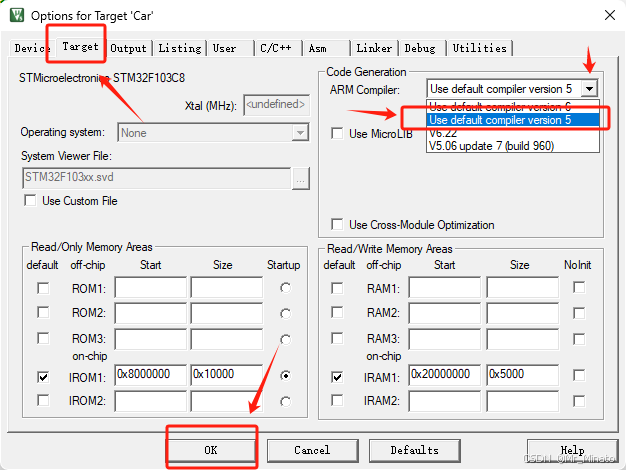Go to the Utilities tab
The image size is (626, 470).
pos(479,48)
